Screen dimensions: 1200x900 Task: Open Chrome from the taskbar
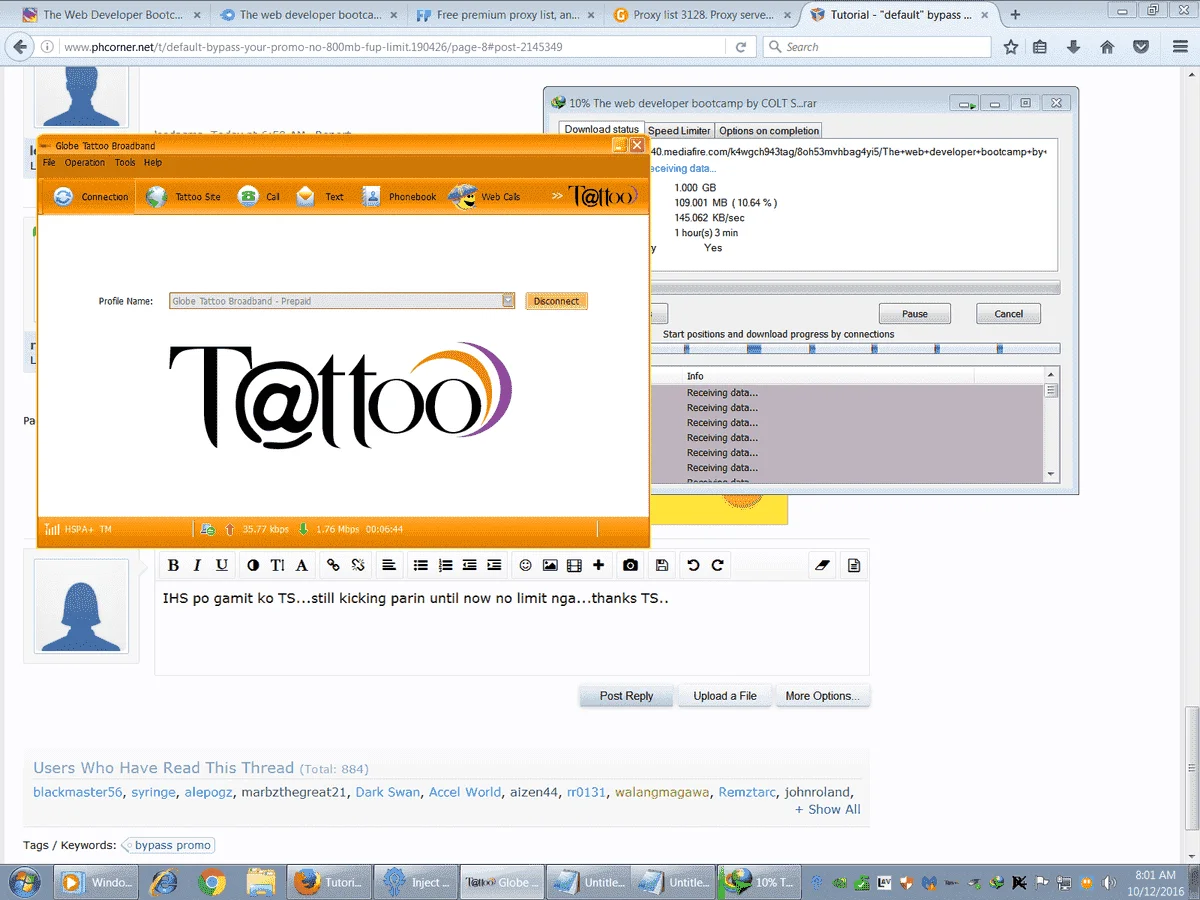pyautogui.click(x=211, y=882)
